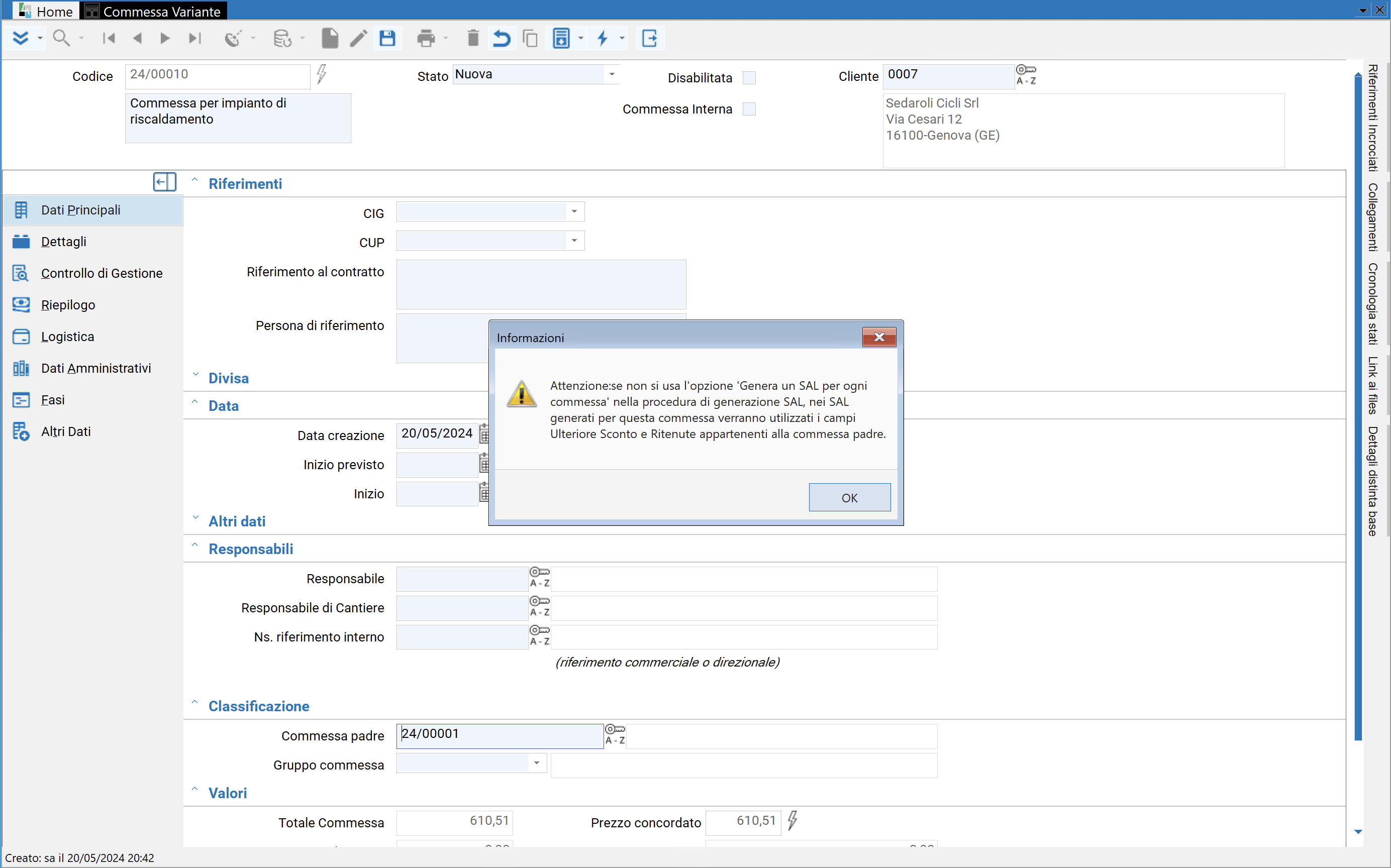Collapse the Riferimenti section

tap(194, 181)
